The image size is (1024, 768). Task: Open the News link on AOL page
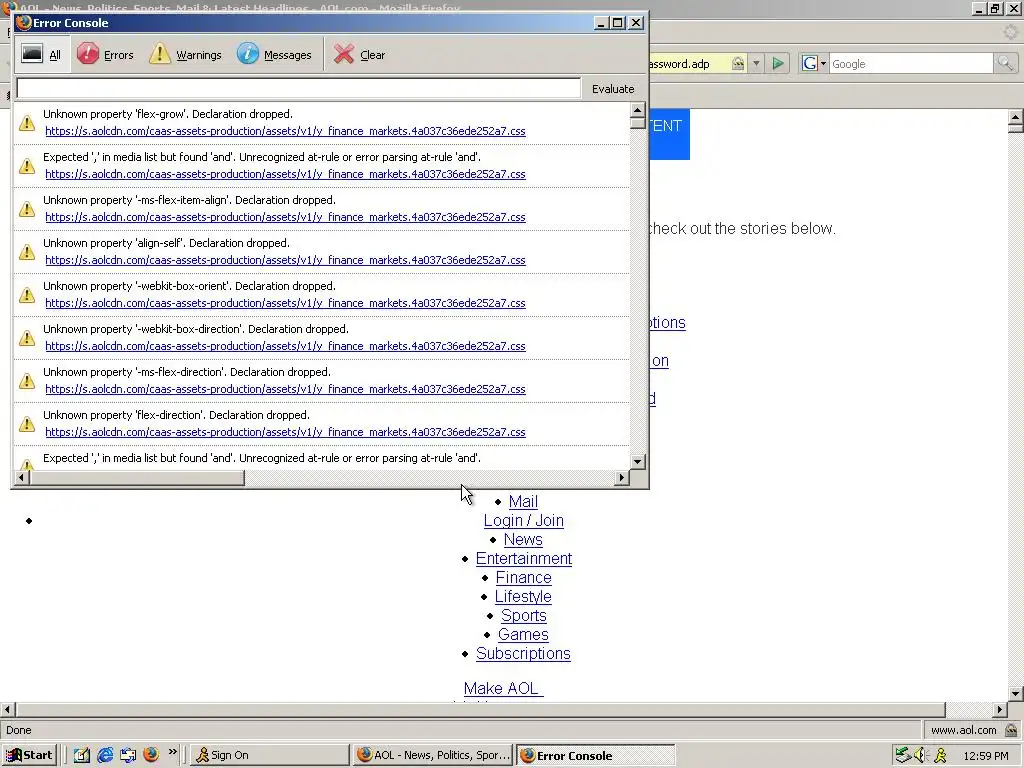(x=523, y=539)
